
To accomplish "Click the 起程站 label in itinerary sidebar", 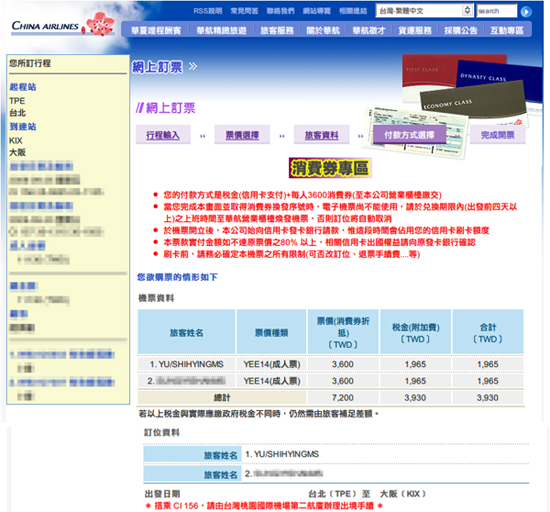I will (23, 87).
